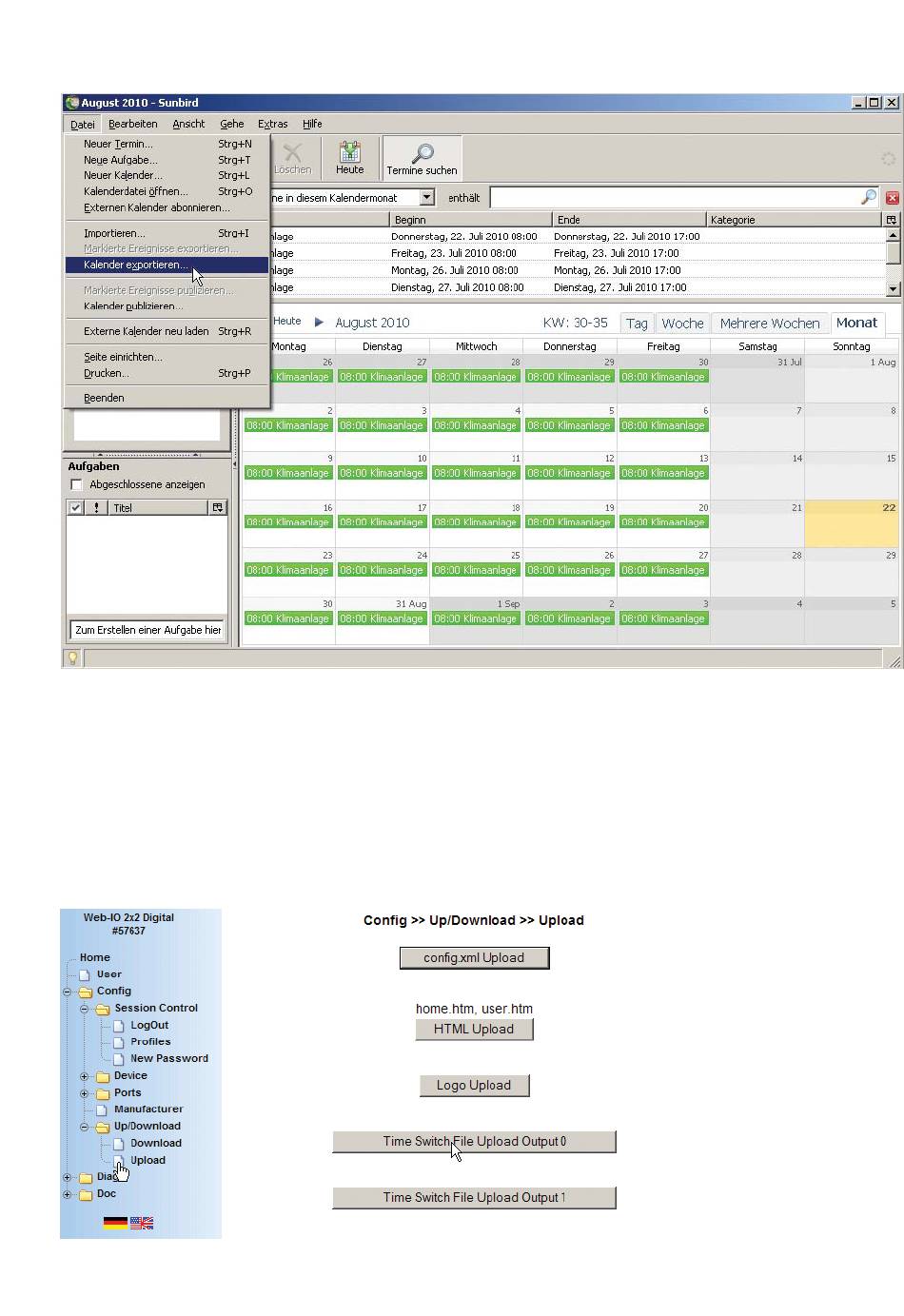
Task: Open the Gehe menu
Action: click(x=232, y=124)
